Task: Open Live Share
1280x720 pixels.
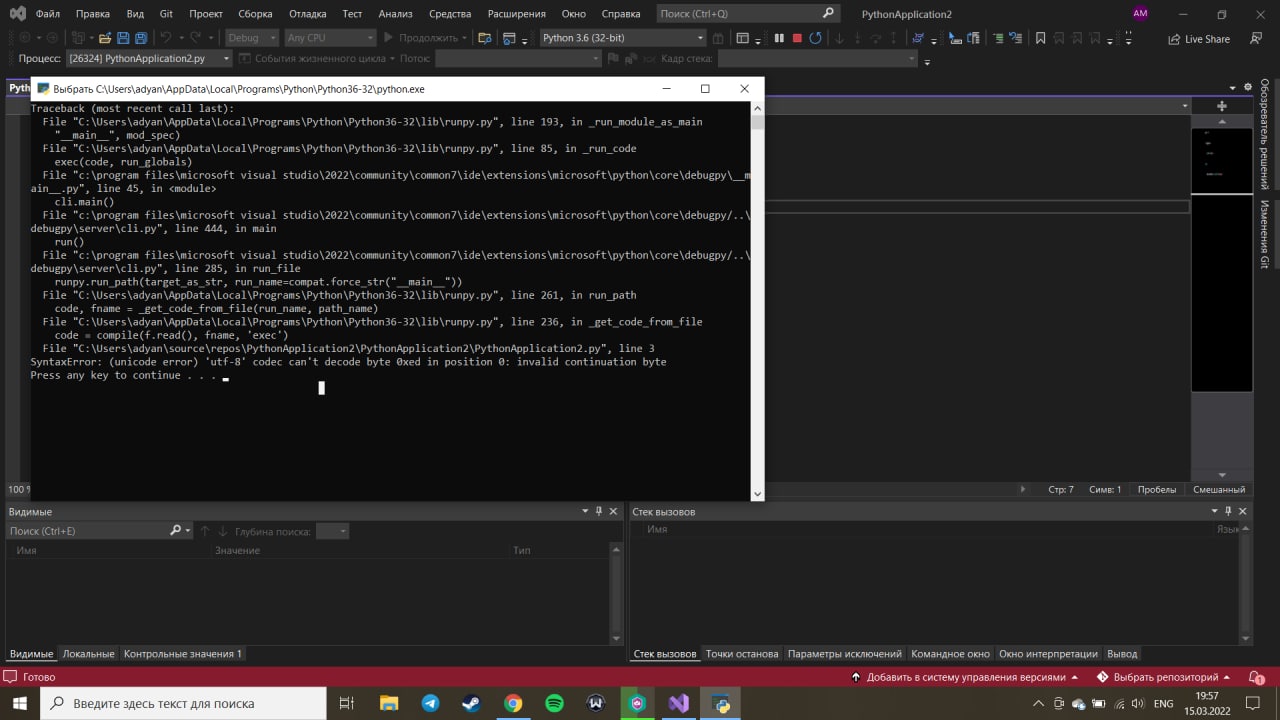Action: pos(1198,39)
